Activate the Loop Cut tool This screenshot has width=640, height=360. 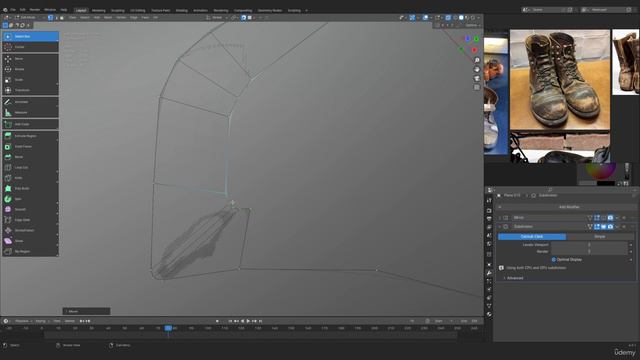click(30, 167)
